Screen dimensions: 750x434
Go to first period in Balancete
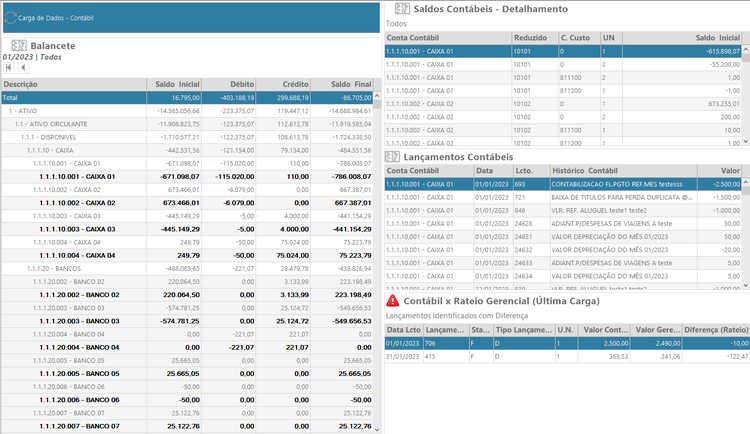tap(9, 67)
